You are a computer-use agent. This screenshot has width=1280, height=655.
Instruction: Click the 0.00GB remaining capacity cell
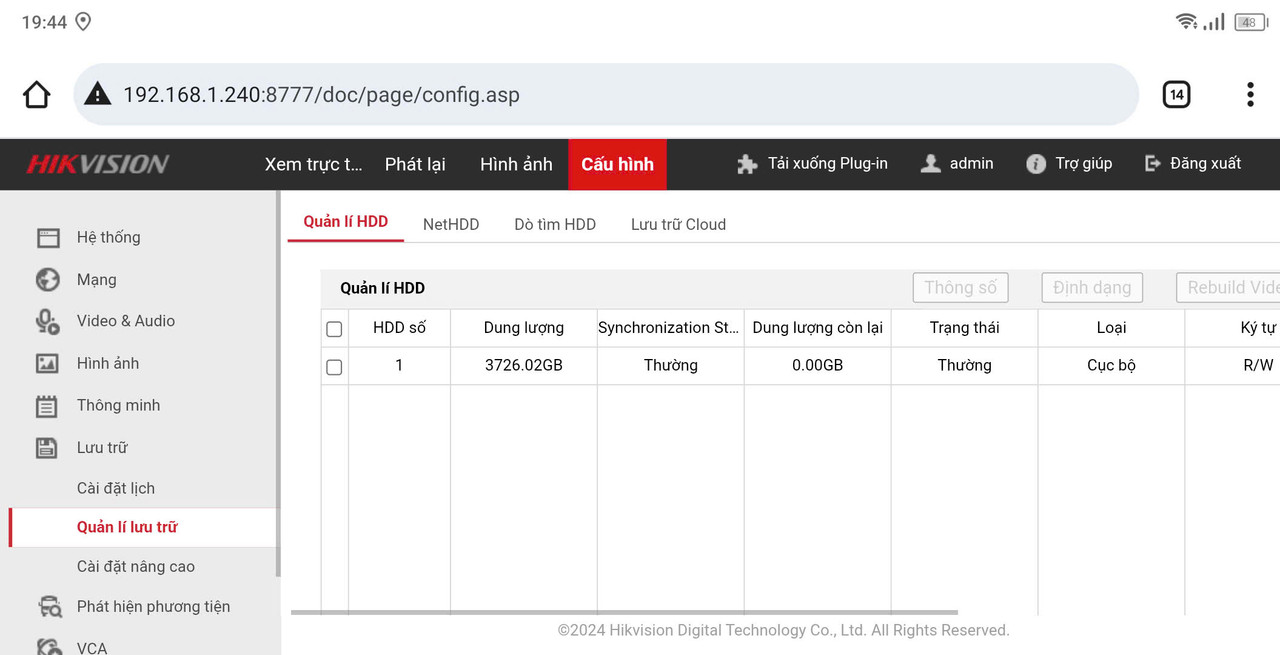click(x=817, y=366)
